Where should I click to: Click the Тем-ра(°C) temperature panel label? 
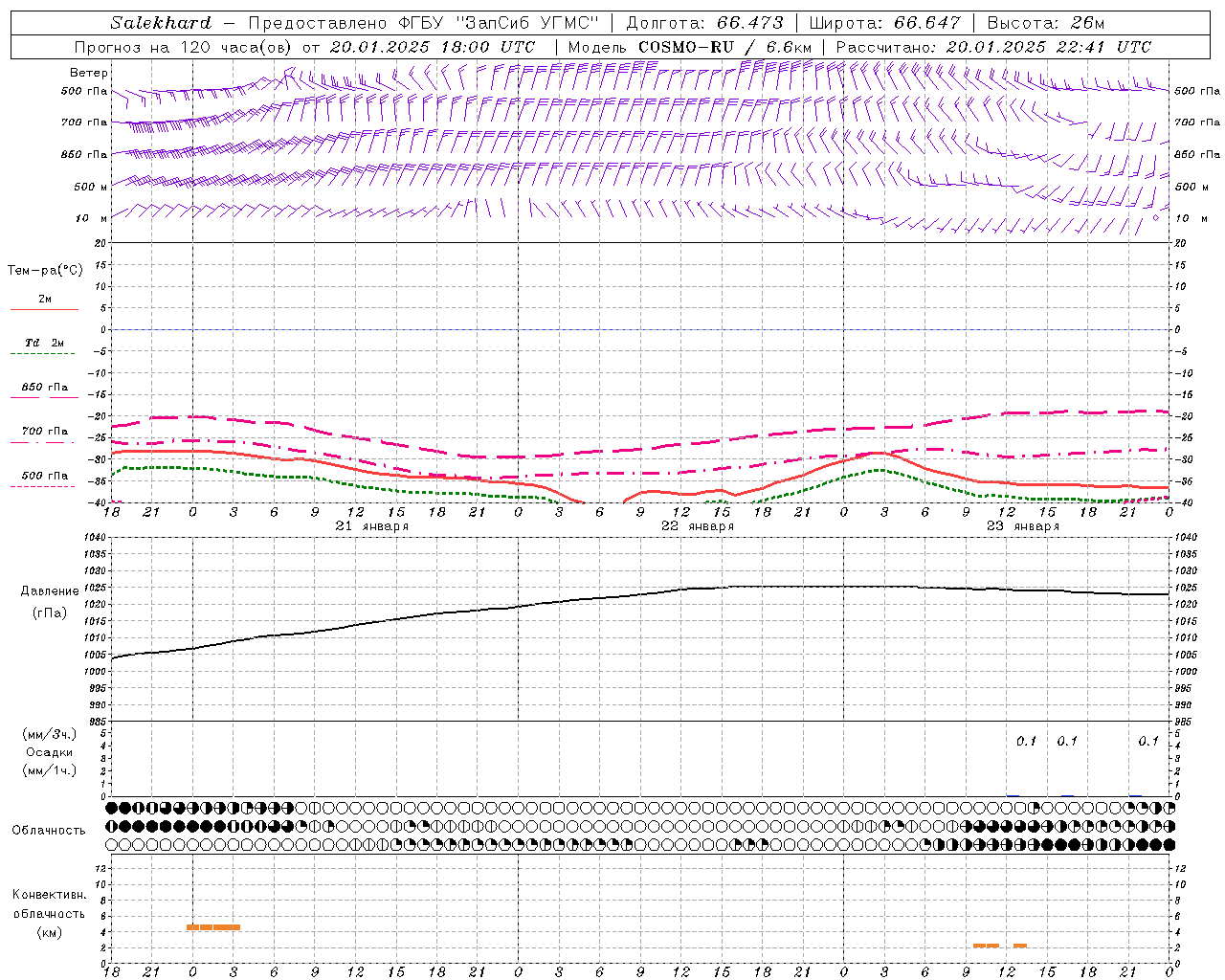point(45,271)
